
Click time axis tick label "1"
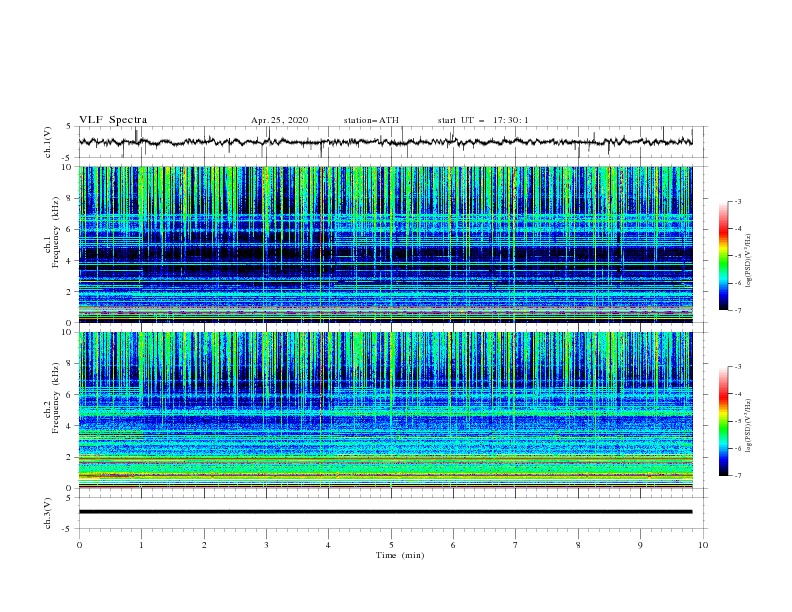141,545
